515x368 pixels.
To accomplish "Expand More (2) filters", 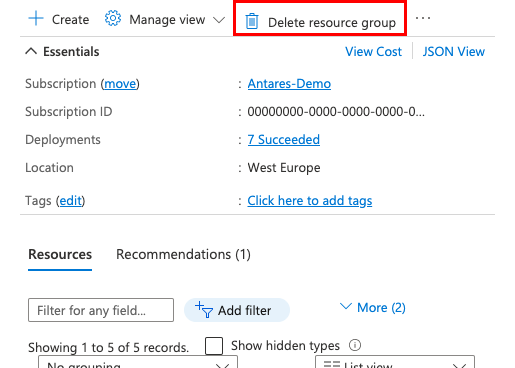I will pos(373,307).
